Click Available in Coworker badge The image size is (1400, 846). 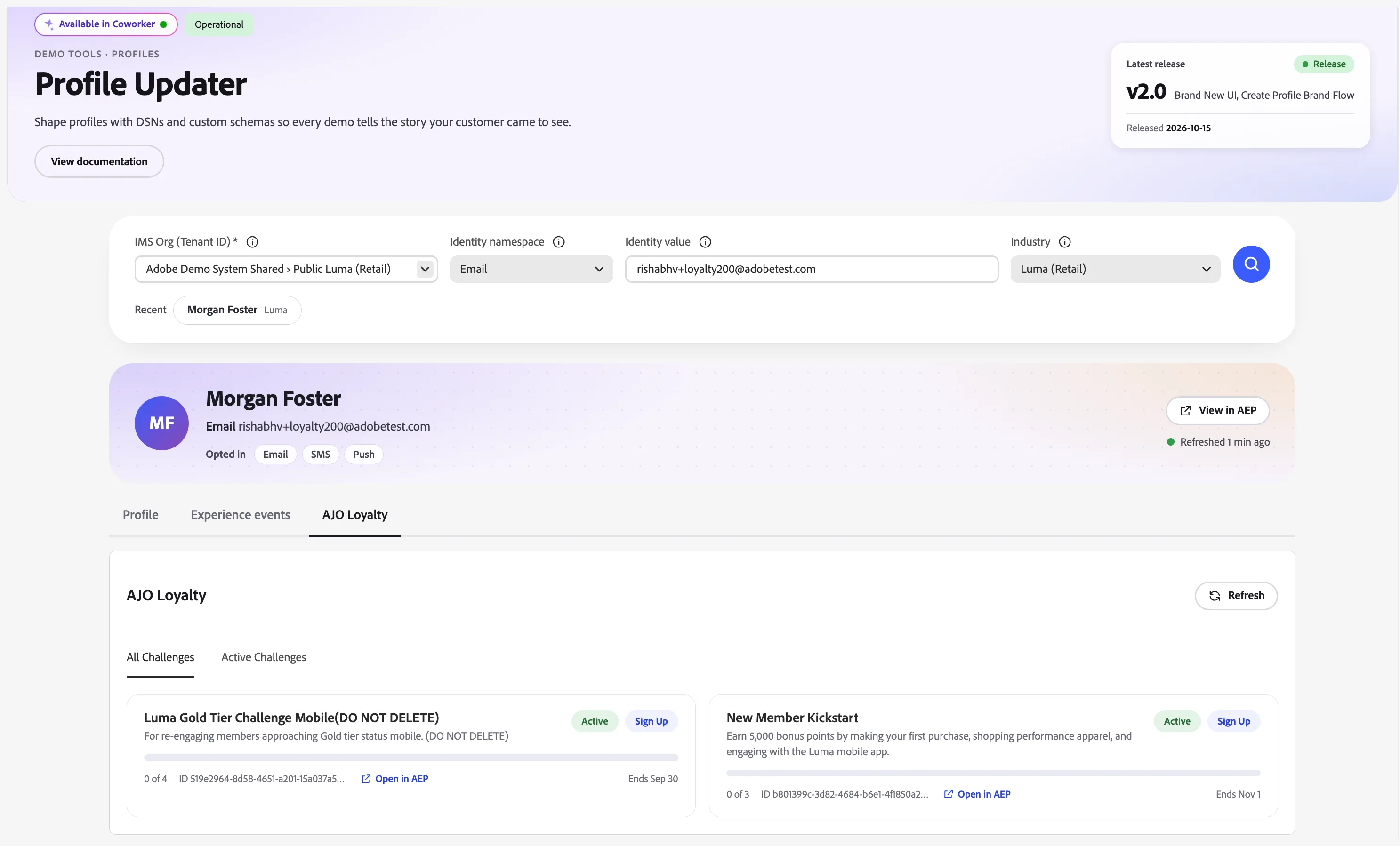pyautogui.click(x=106, y=24)
